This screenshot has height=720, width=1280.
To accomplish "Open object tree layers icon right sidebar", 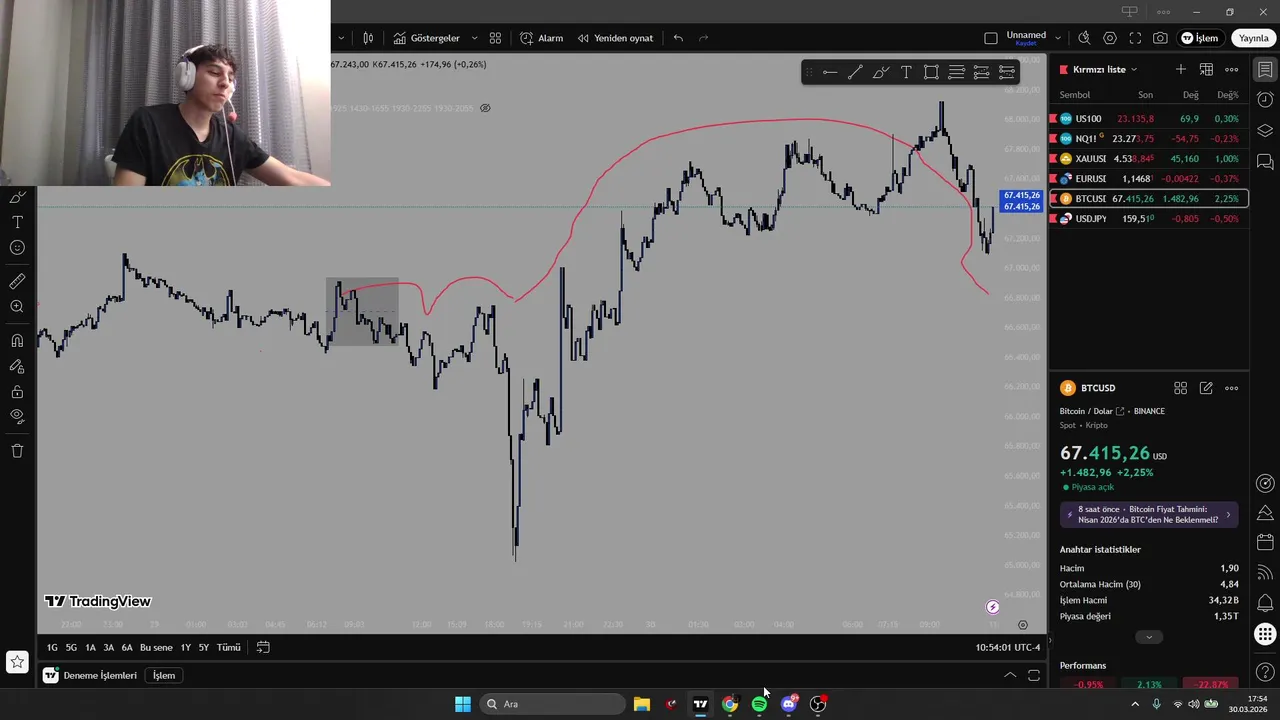I will [1265, 131].
